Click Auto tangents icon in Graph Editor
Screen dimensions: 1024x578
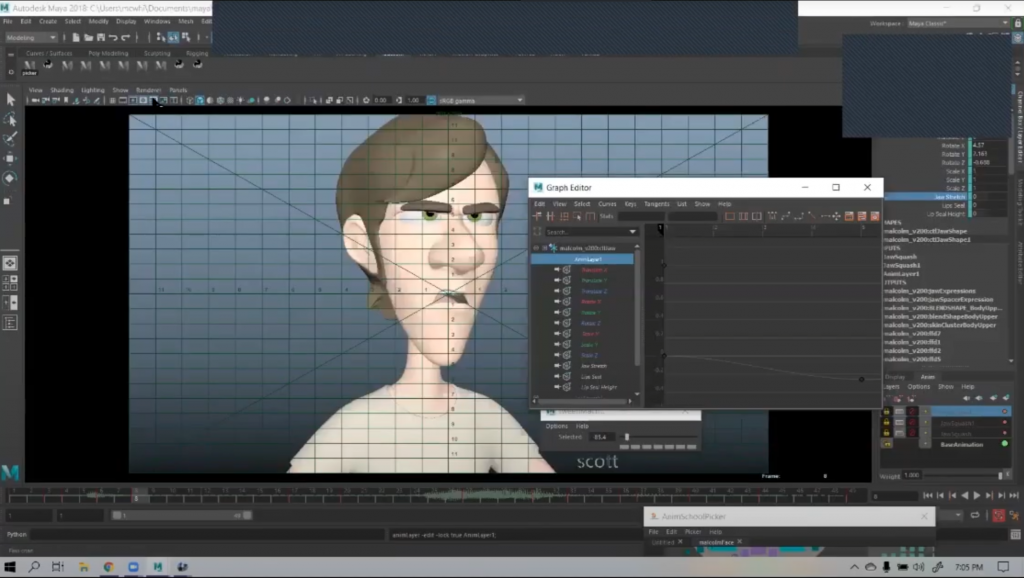click(x=773, y=216)
